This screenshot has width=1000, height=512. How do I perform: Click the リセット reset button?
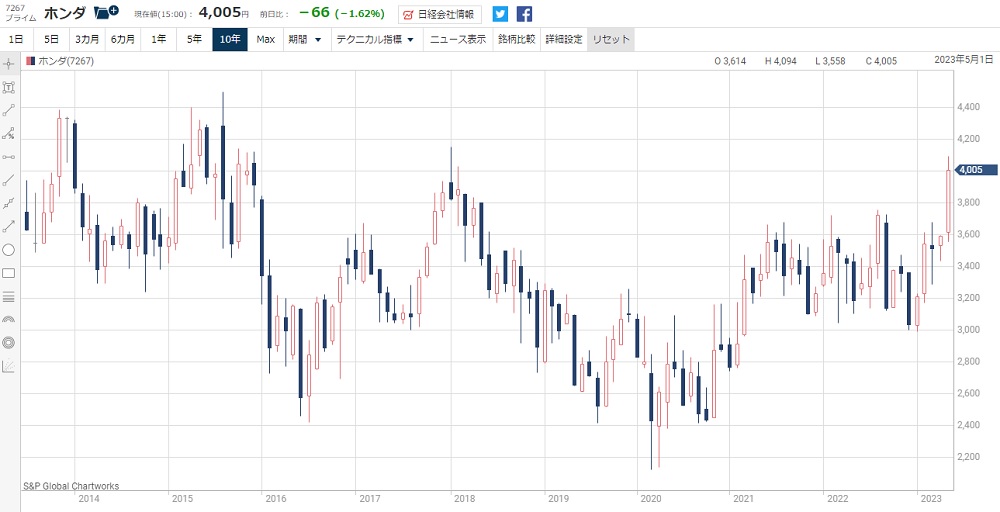(x=611, y=40)
